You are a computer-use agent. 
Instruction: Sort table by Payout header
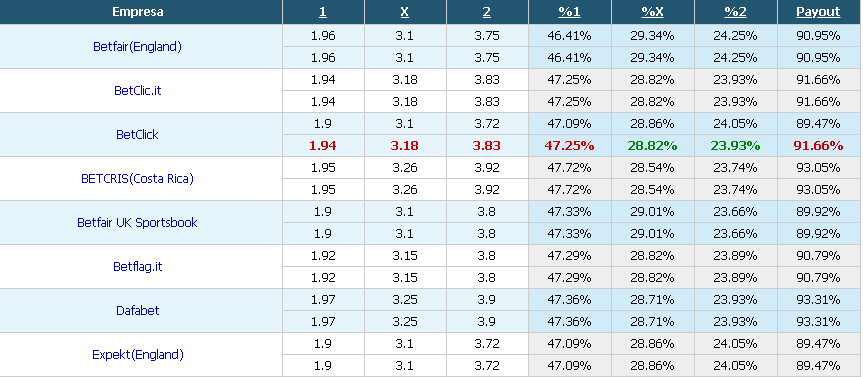pyautogui.click(x=818, y=12)
